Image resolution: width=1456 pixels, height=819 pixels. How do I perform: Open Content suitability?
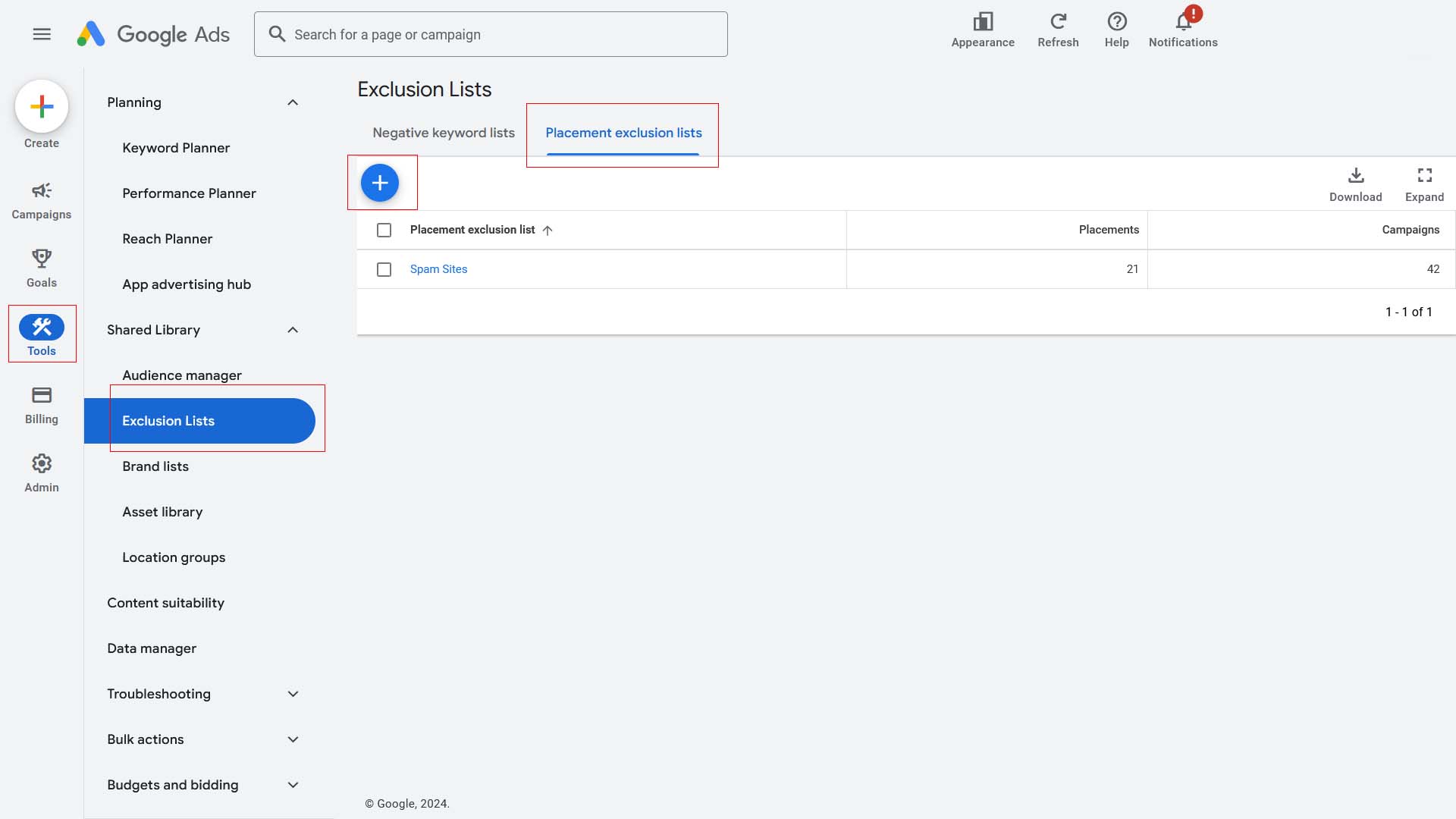tap(165, 603)
